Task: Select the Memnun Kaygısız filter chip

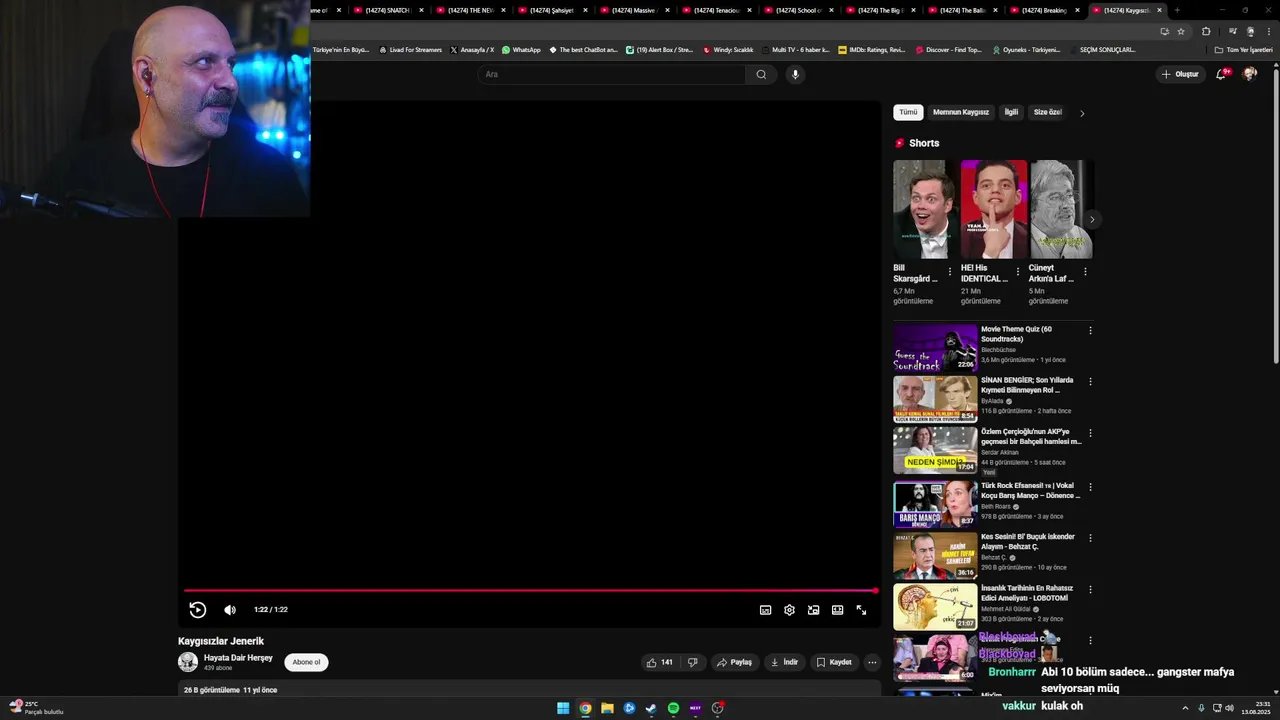Action: [x=961, y=112]
